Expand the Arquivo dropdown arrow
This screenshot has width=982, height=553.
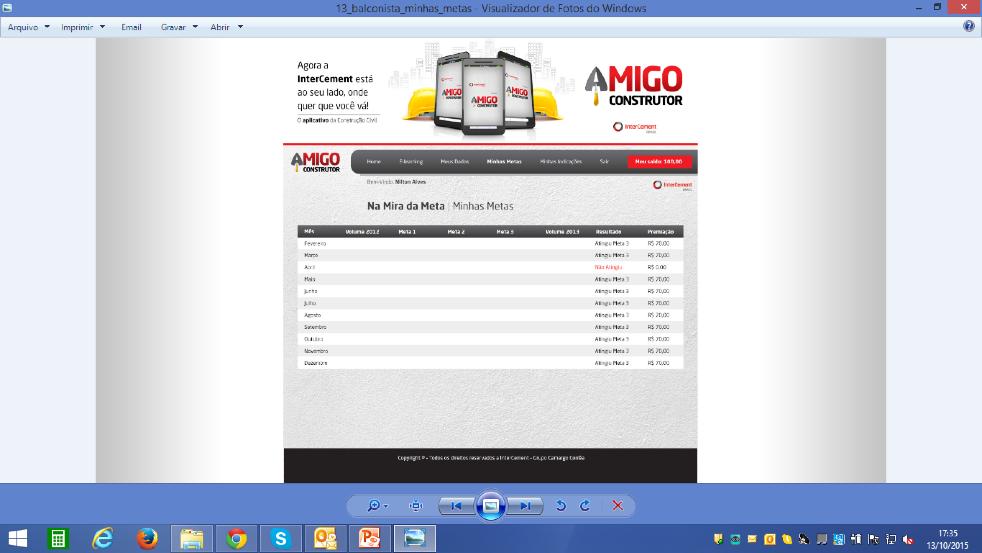pyautogui.click(x=47, y=27)
